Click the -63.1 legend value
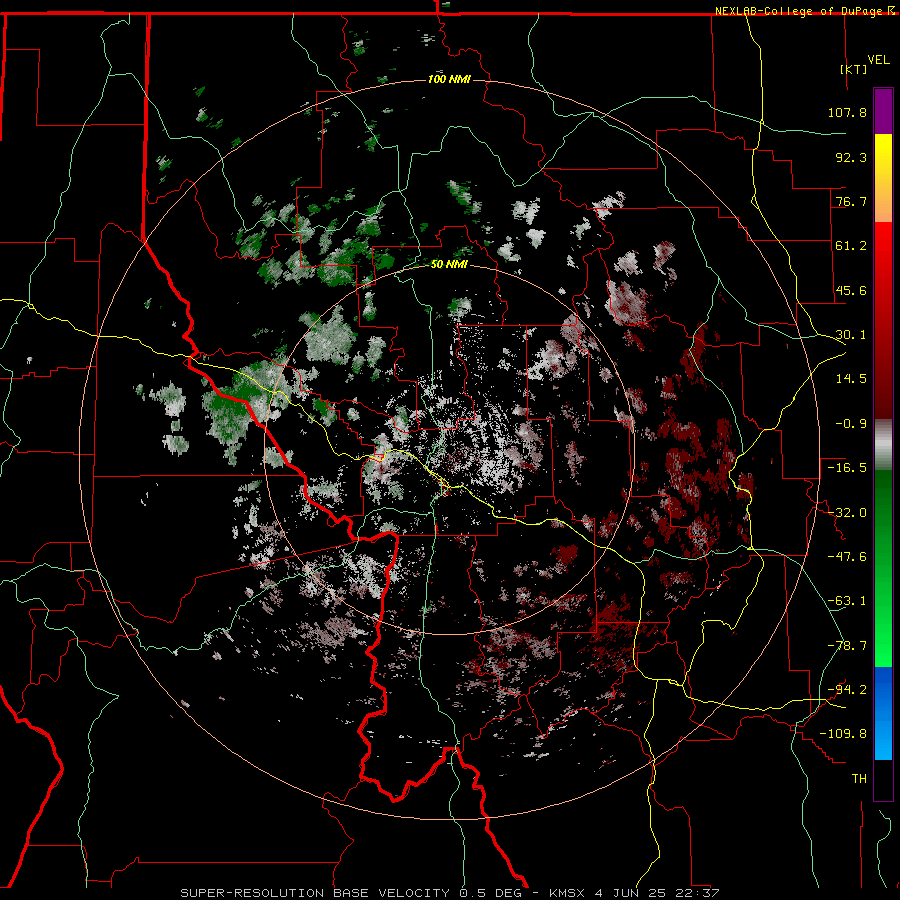Viewport: 900px width, 900px height. tap(847, 601)
